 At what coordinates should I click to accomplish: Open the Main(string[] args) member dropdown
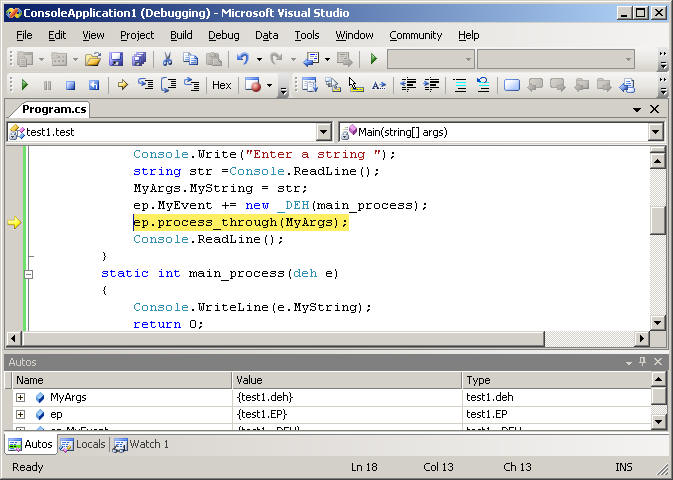click(655, 132)
